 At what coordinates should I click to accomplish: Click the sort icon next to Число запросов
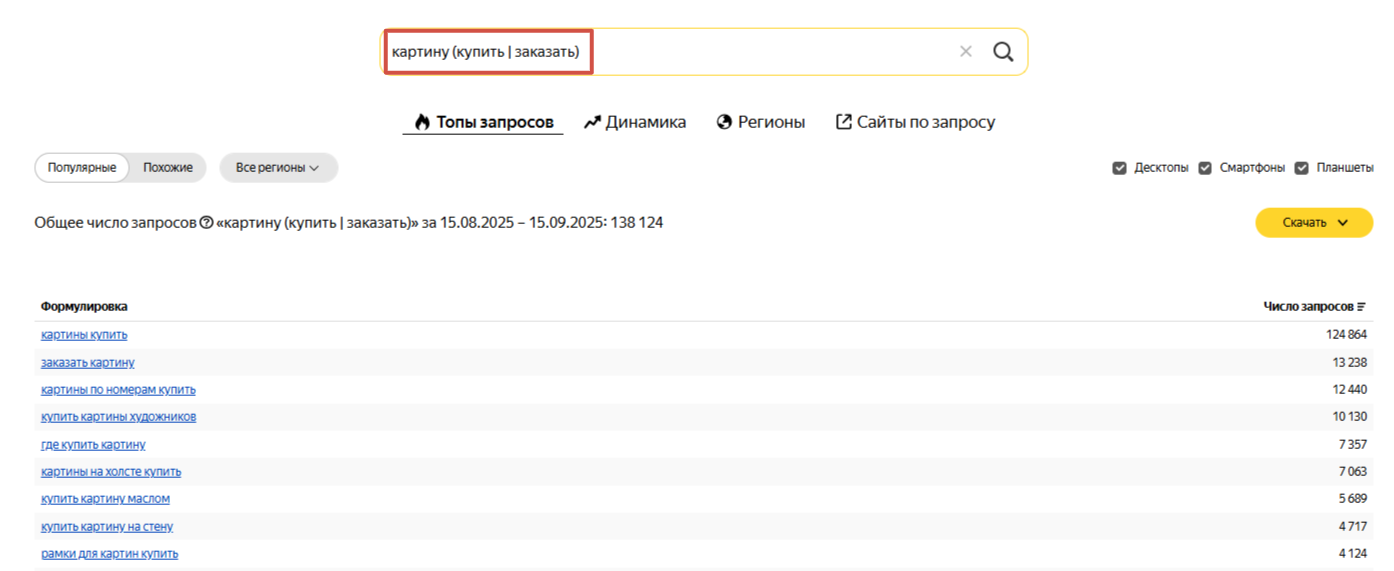pos(1361,307)
